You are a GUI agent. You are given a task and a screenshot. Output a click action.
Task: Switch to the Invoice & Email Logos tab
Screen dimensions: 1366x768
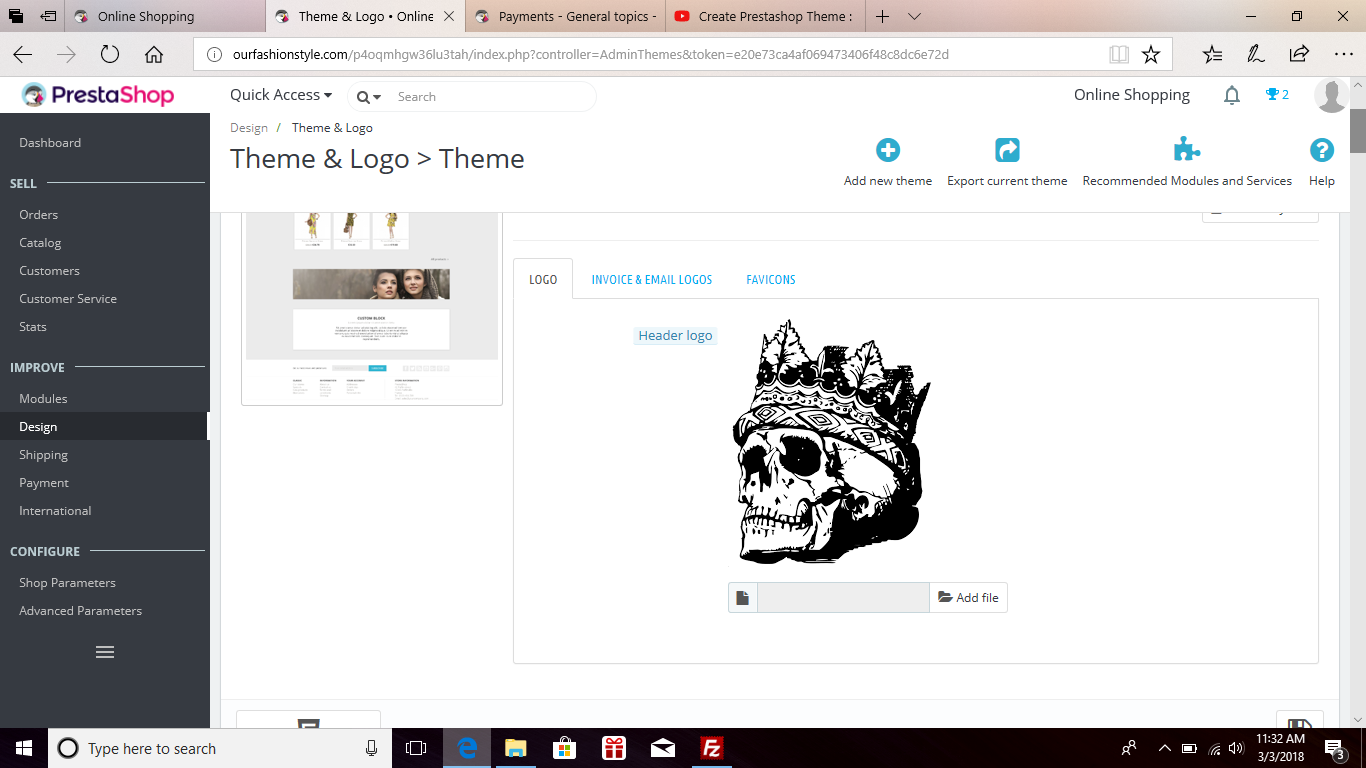(652, 280)
